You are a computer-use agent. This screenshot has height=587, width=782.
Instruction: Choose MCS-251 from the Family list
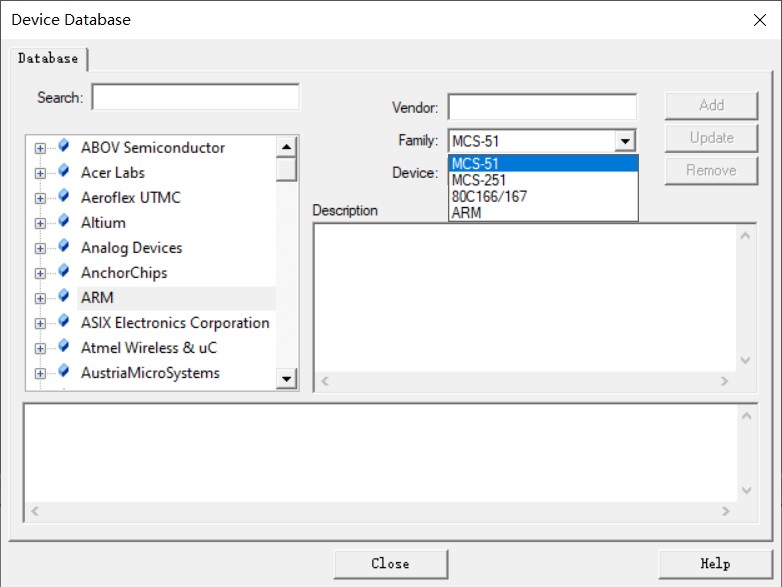click(x=543, y=180)
